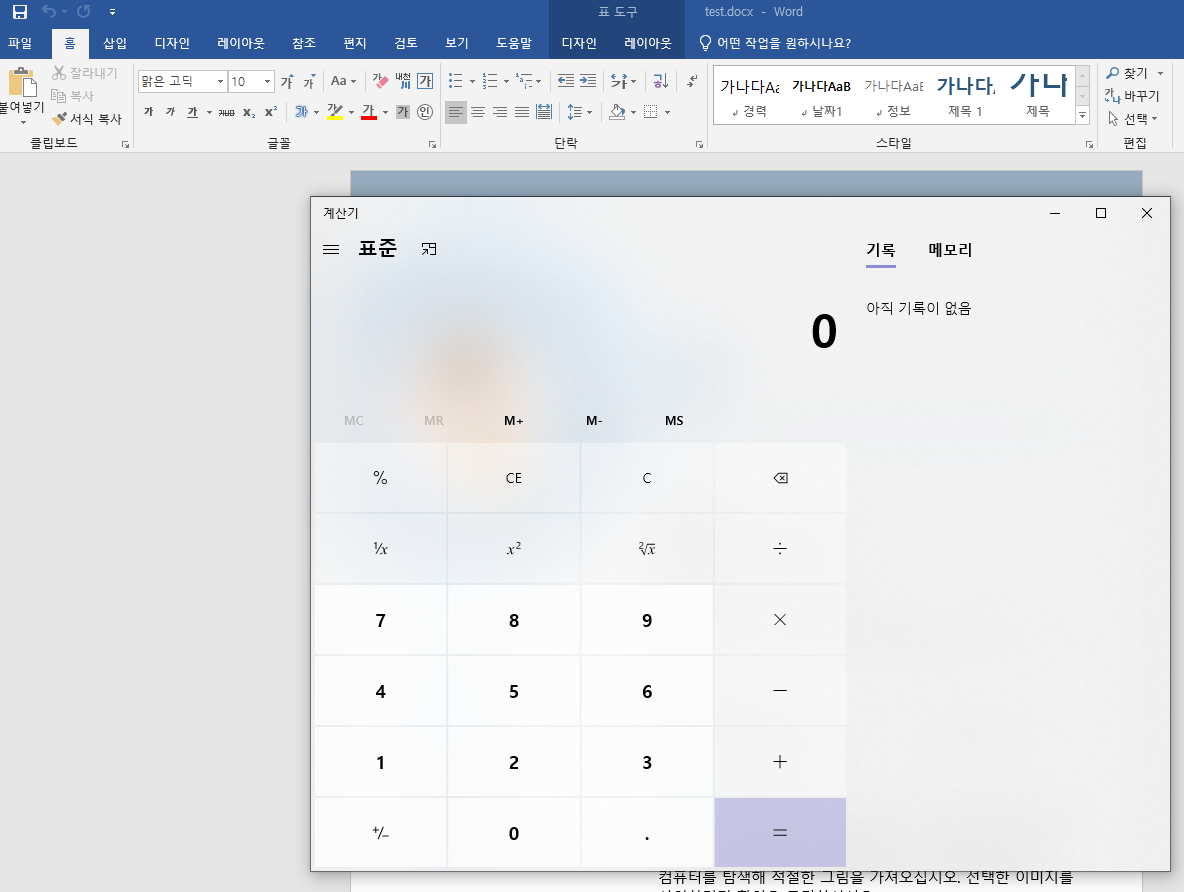
Task: Apply the 경력 style from Styles gallery
Action: click(749, 95)
